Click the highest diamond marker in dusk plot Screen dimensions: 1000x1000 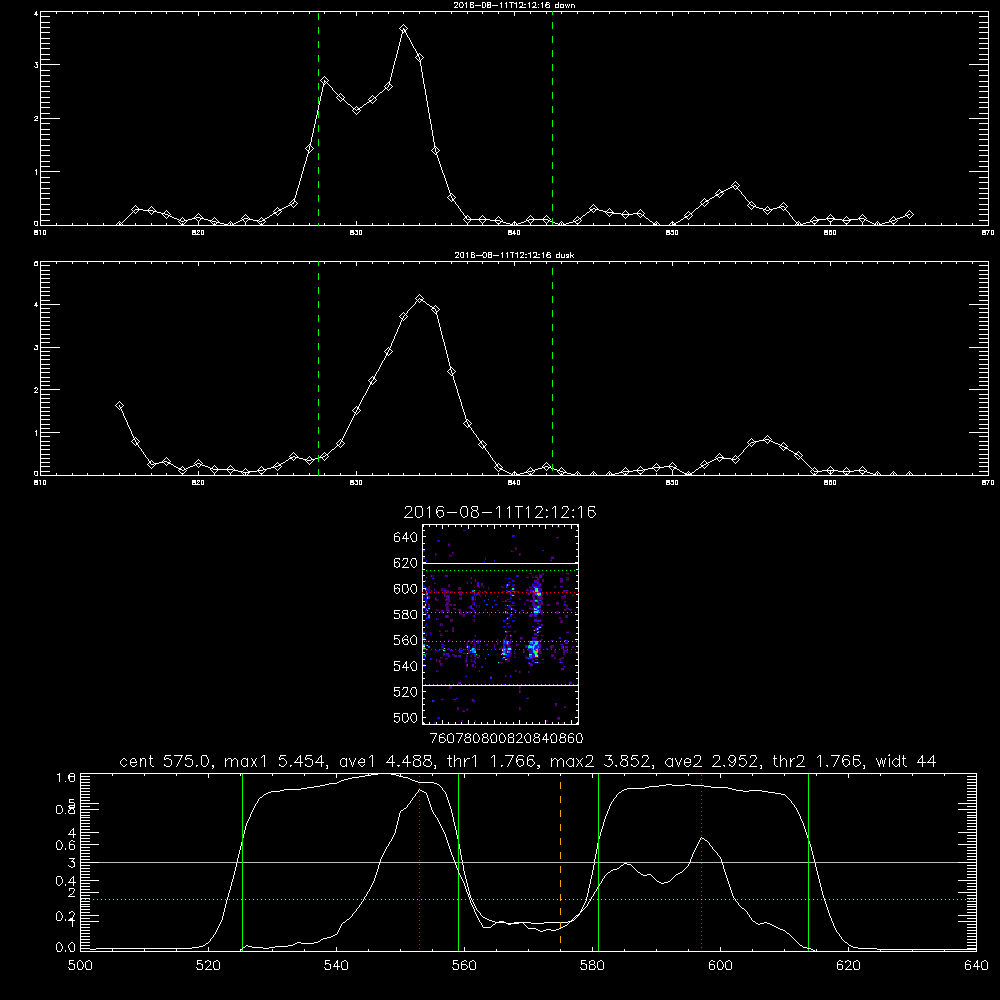[420, 298]
